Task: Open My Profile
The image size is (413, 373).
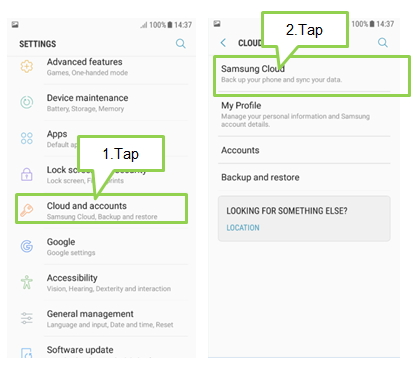Action: click(x=304, y=114)
